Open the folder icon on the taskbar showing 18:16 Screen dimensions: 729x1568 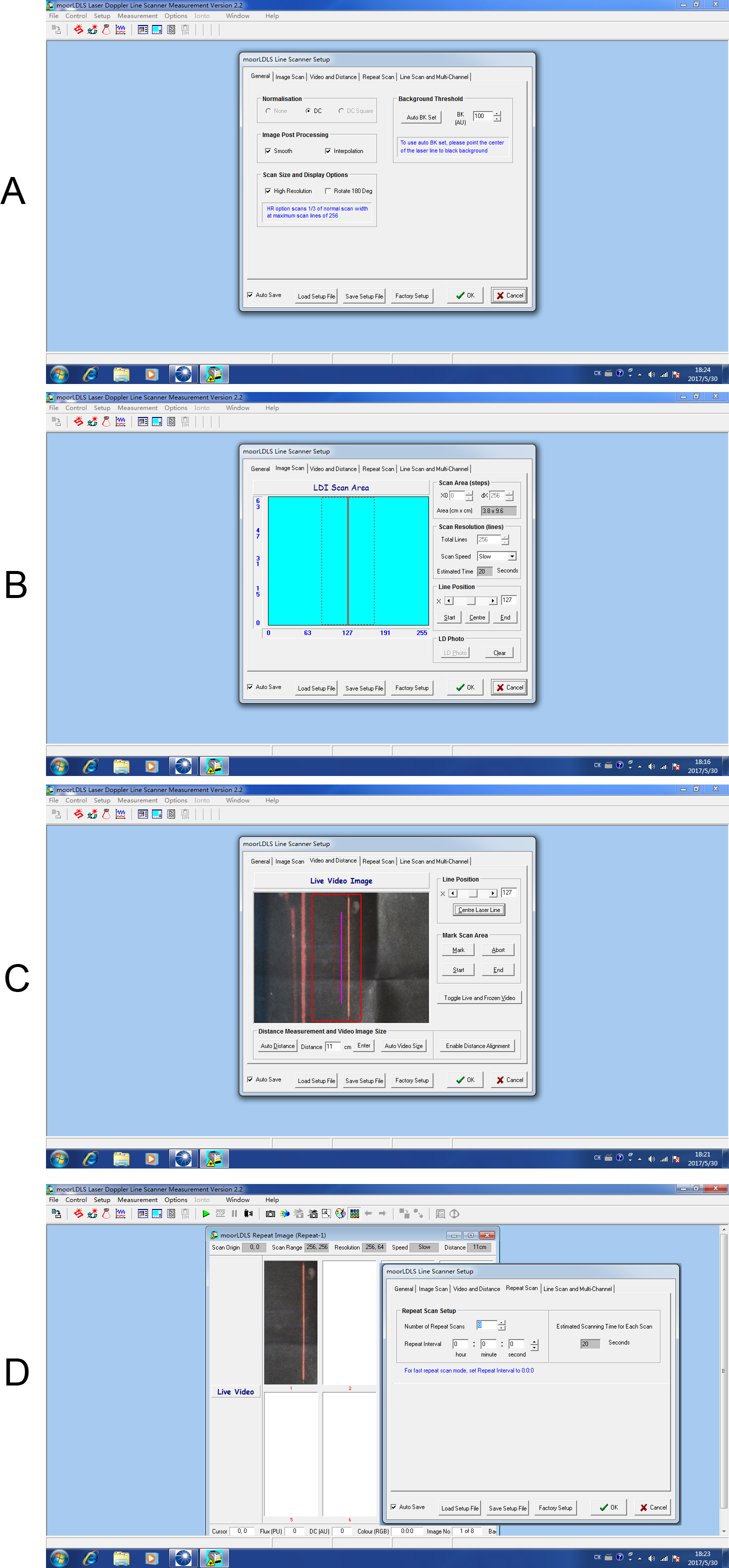pyautogui.click(x=121, y=765)
